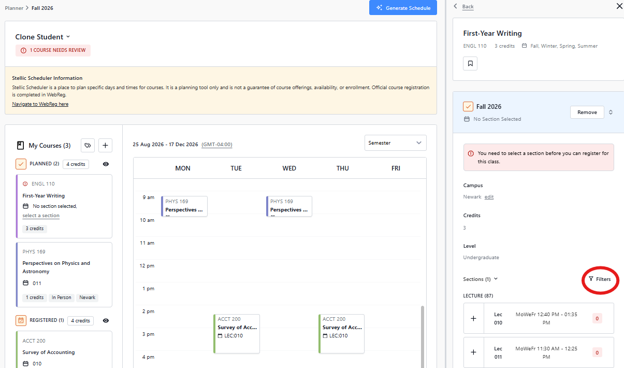
Task: Open the section Filters
Action: point(600,279)
